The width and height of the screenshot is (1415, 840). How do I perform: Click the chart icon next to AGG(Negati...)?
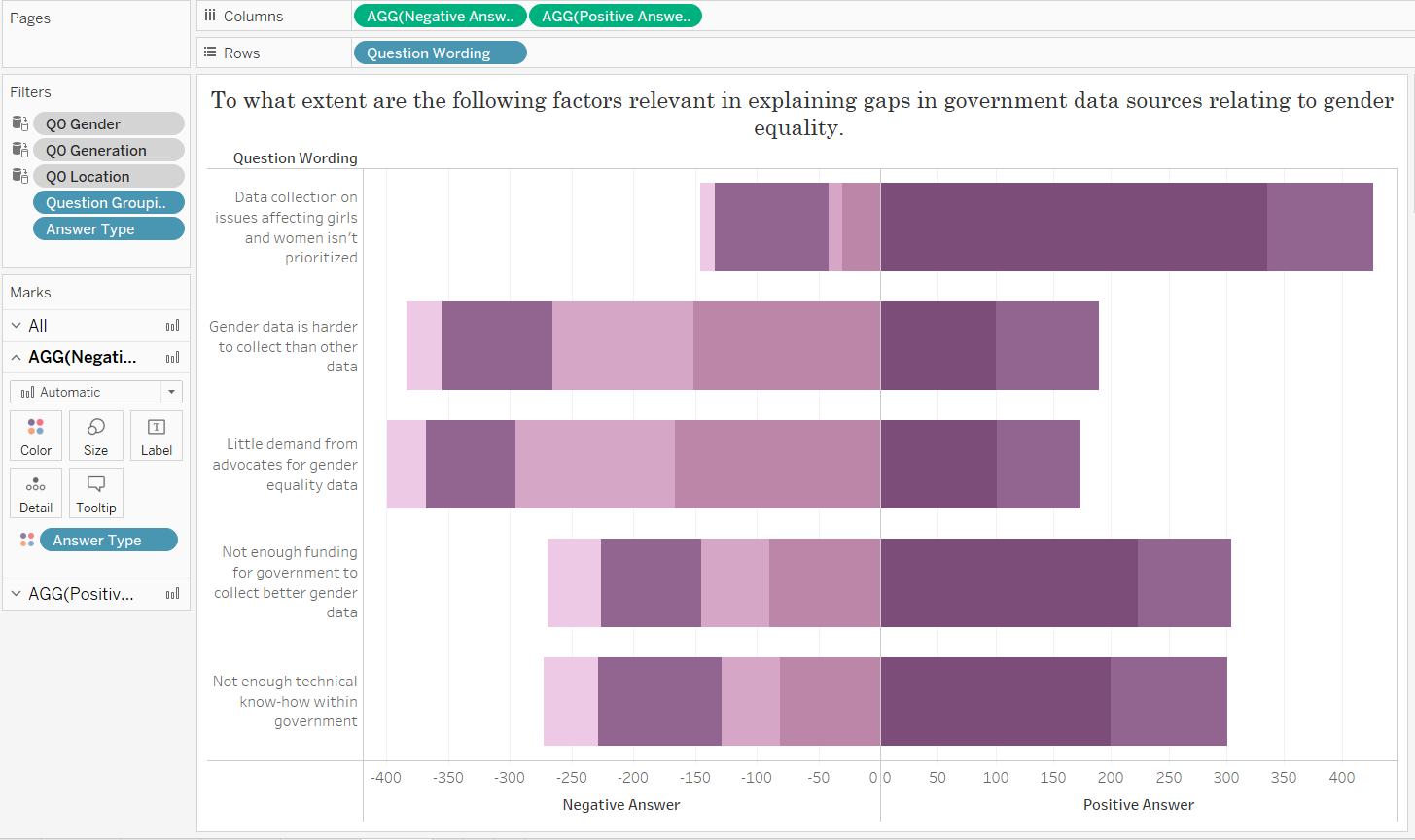tap(172, 357)
